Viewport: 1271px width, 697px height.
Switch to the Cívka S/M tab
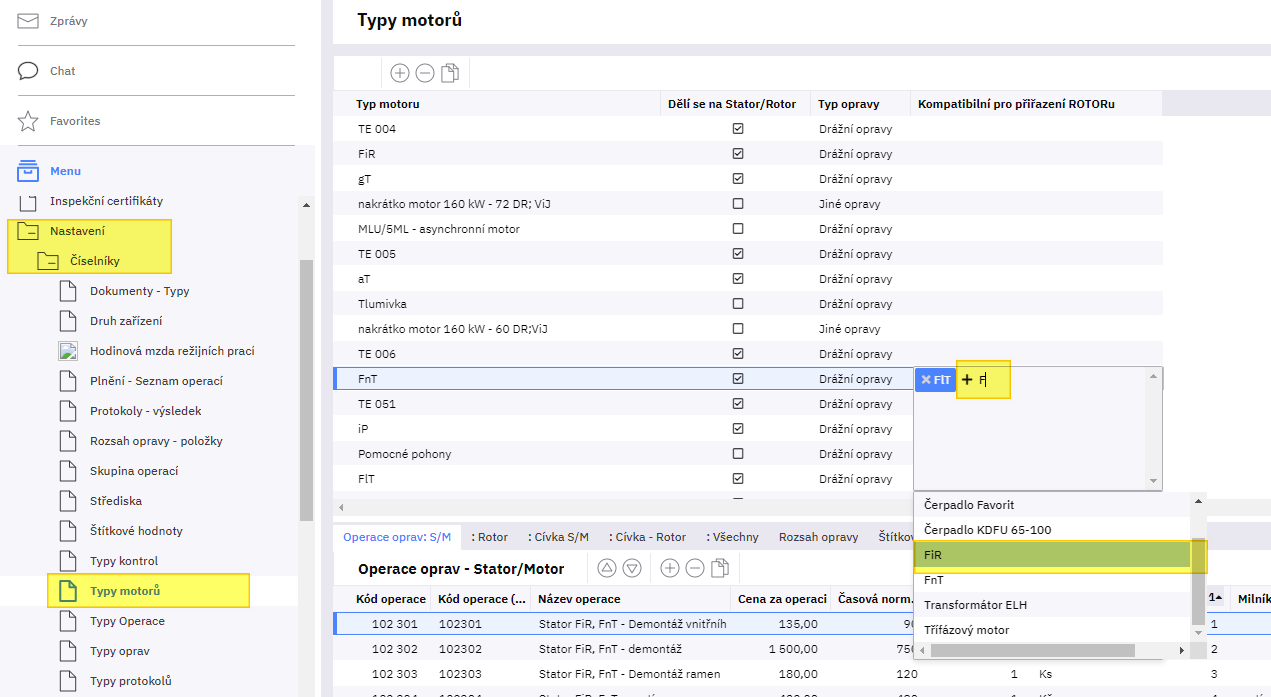click(x=561, y=537)
